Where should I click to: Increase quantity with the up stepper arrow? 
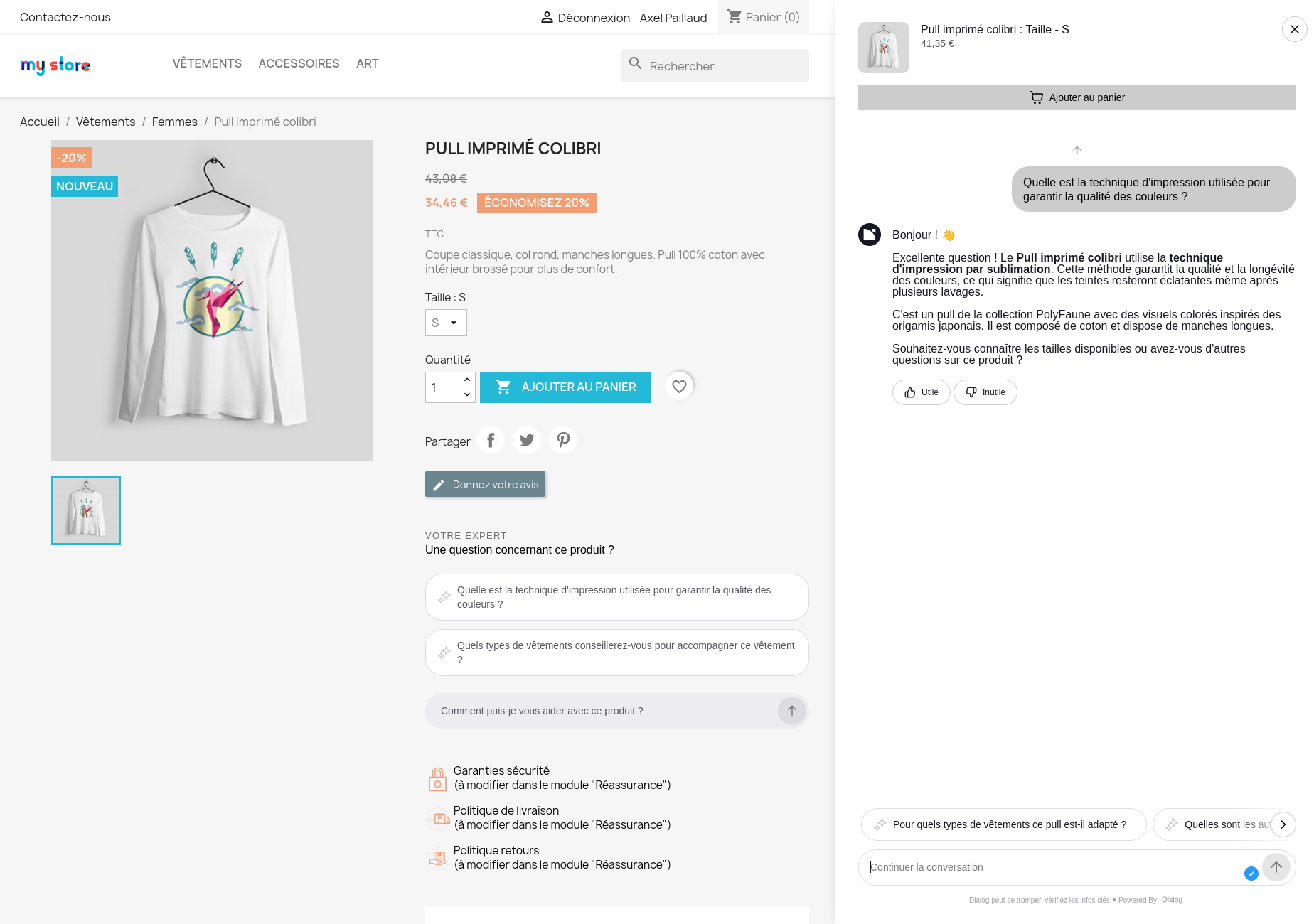[467, 379]
